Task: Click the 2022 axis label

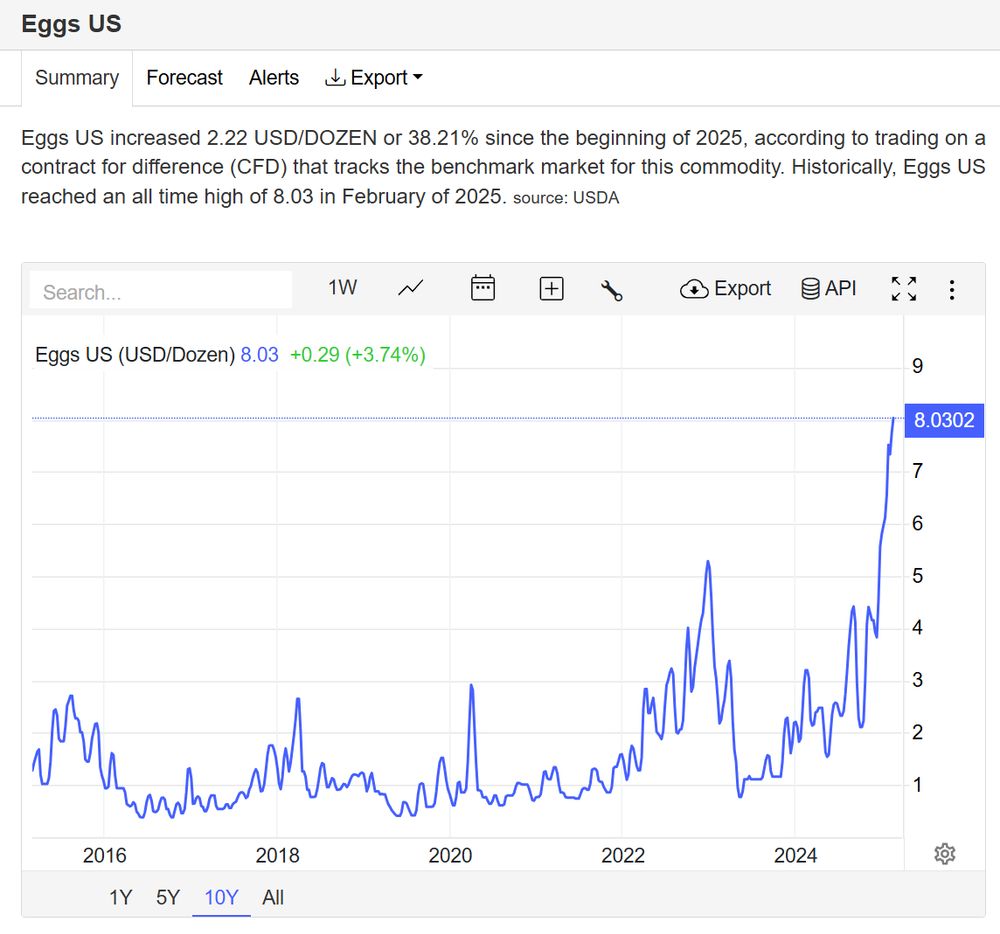Action: click(622, 856)
